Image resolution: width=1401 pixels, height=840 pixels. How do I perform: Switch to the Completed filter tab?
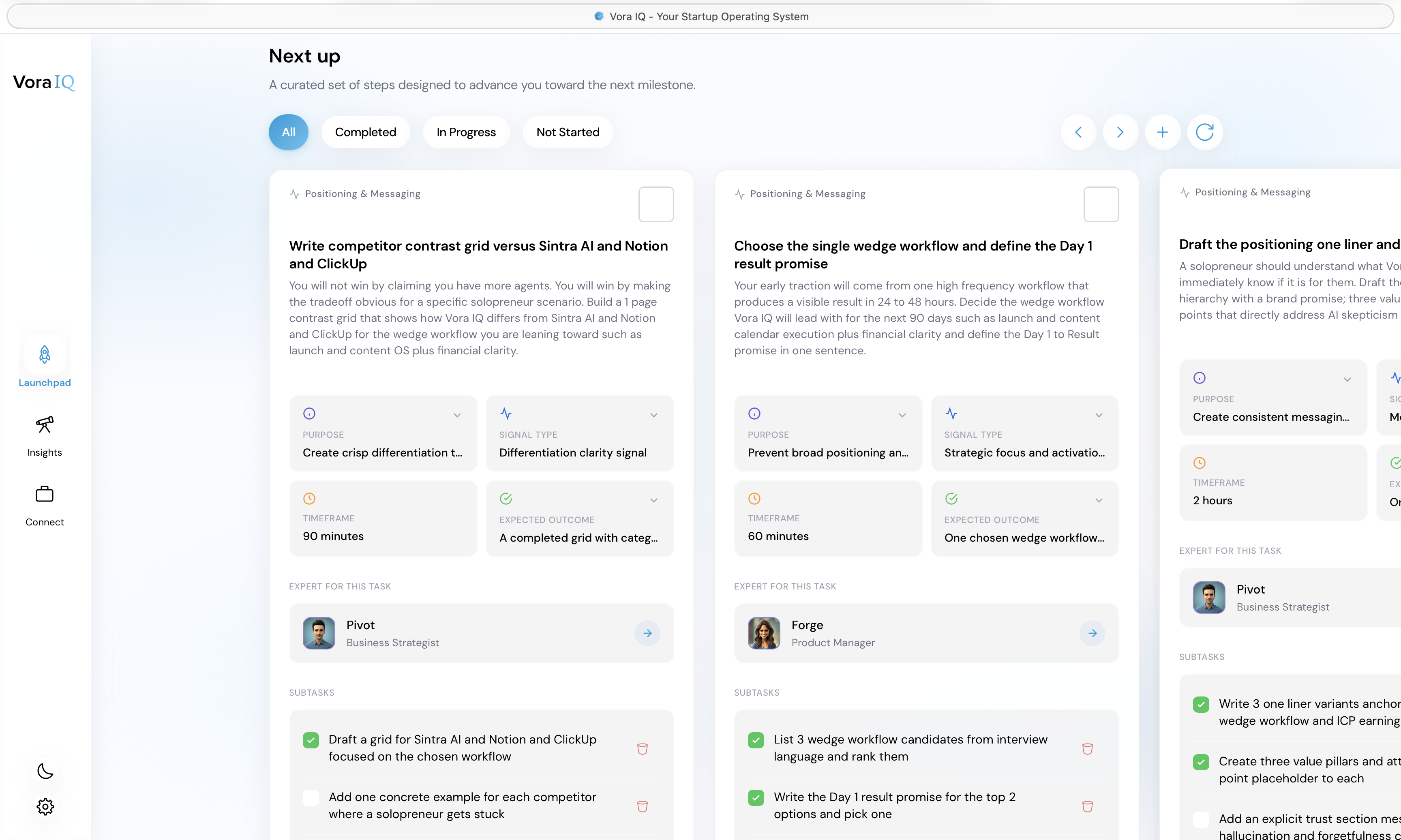click(x=365, y=133)
